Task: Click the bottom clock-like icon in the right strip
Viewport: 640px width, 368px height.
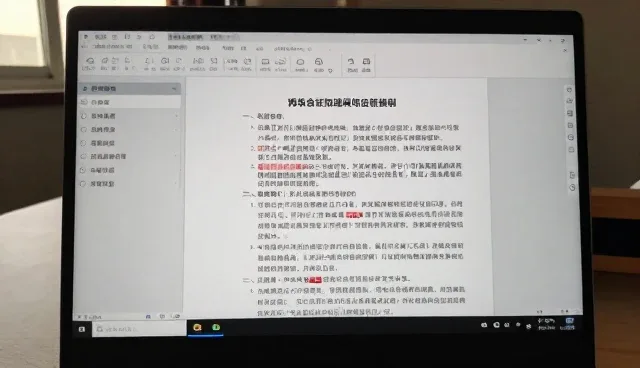Action: pyautogui.click(x=572, y=188)
